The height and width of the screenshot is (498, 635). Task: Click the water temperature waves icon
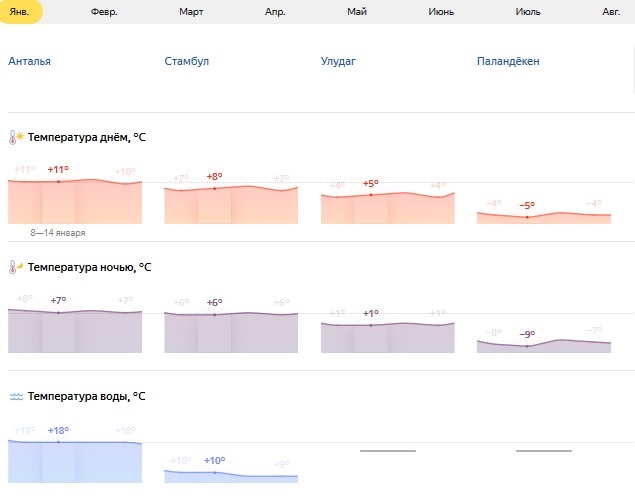point(16,397)
